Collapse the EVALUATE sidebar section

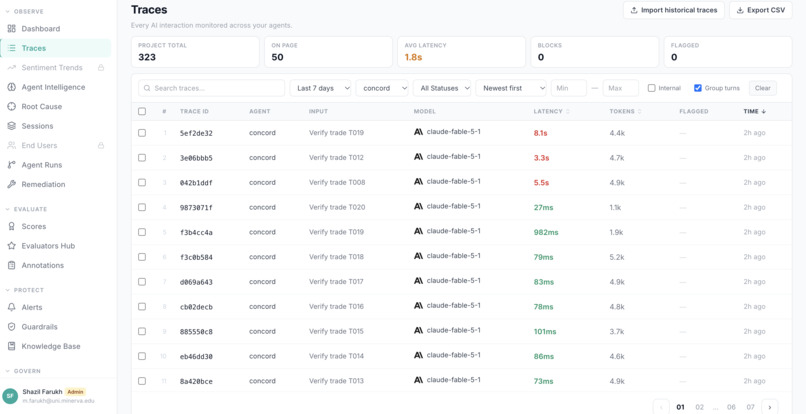[x=26, y=209]
